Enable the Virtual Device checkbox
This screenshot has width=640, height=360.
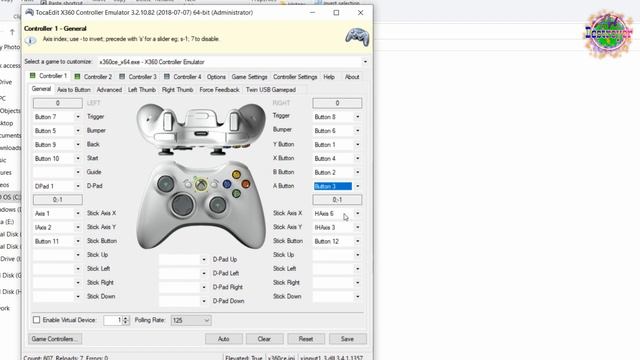tap(36, 320)
